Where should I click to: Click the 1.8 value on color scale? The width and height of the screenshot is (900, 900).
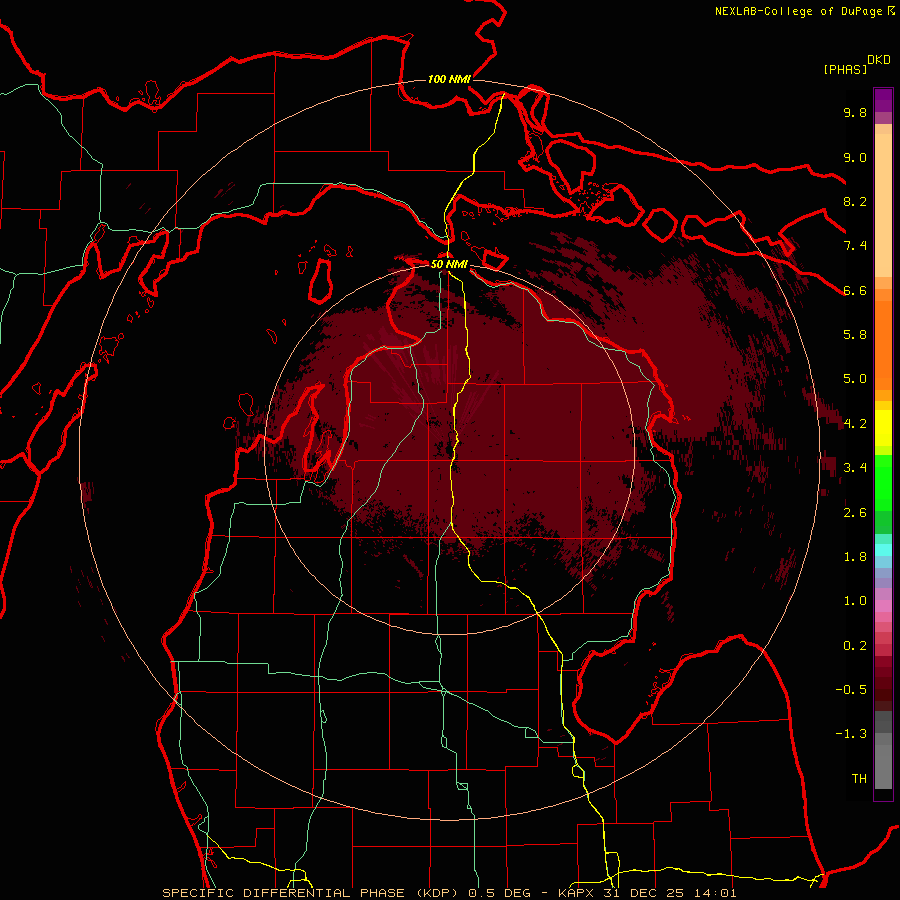click(855, 557)
